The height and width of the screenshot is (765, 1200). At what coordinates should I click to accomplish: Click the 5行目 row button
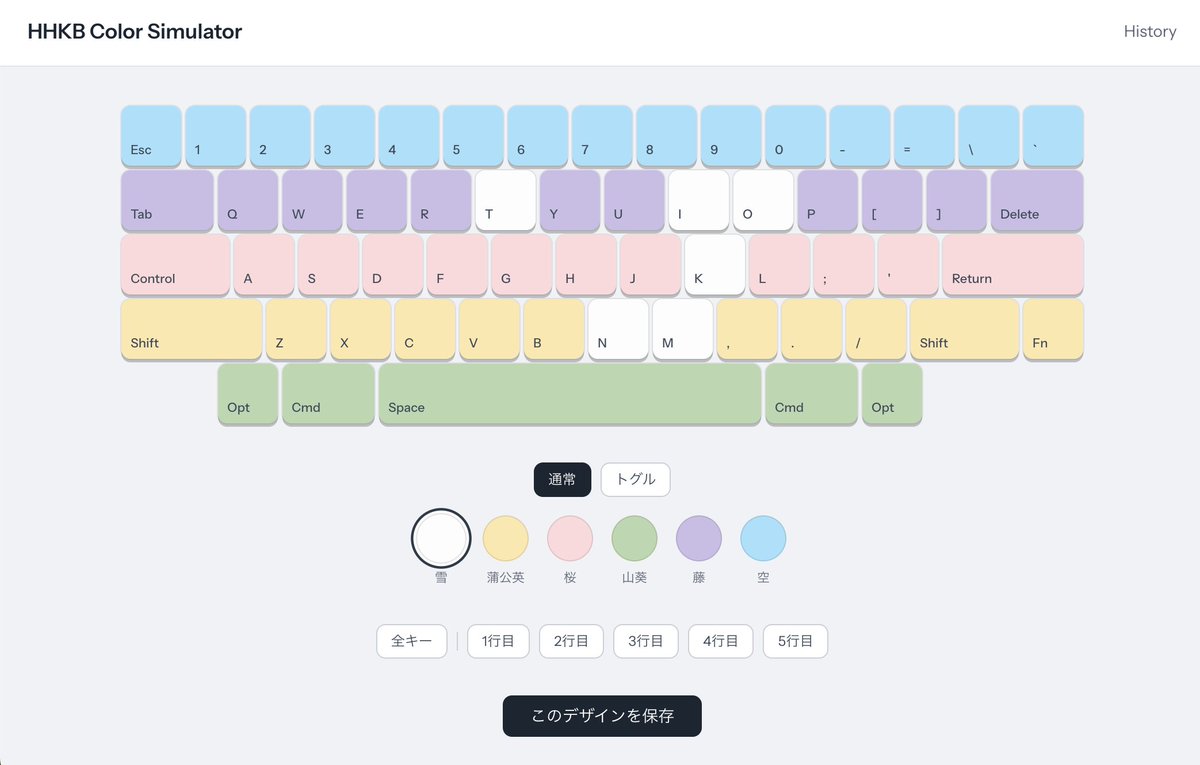tap(795, 641)
